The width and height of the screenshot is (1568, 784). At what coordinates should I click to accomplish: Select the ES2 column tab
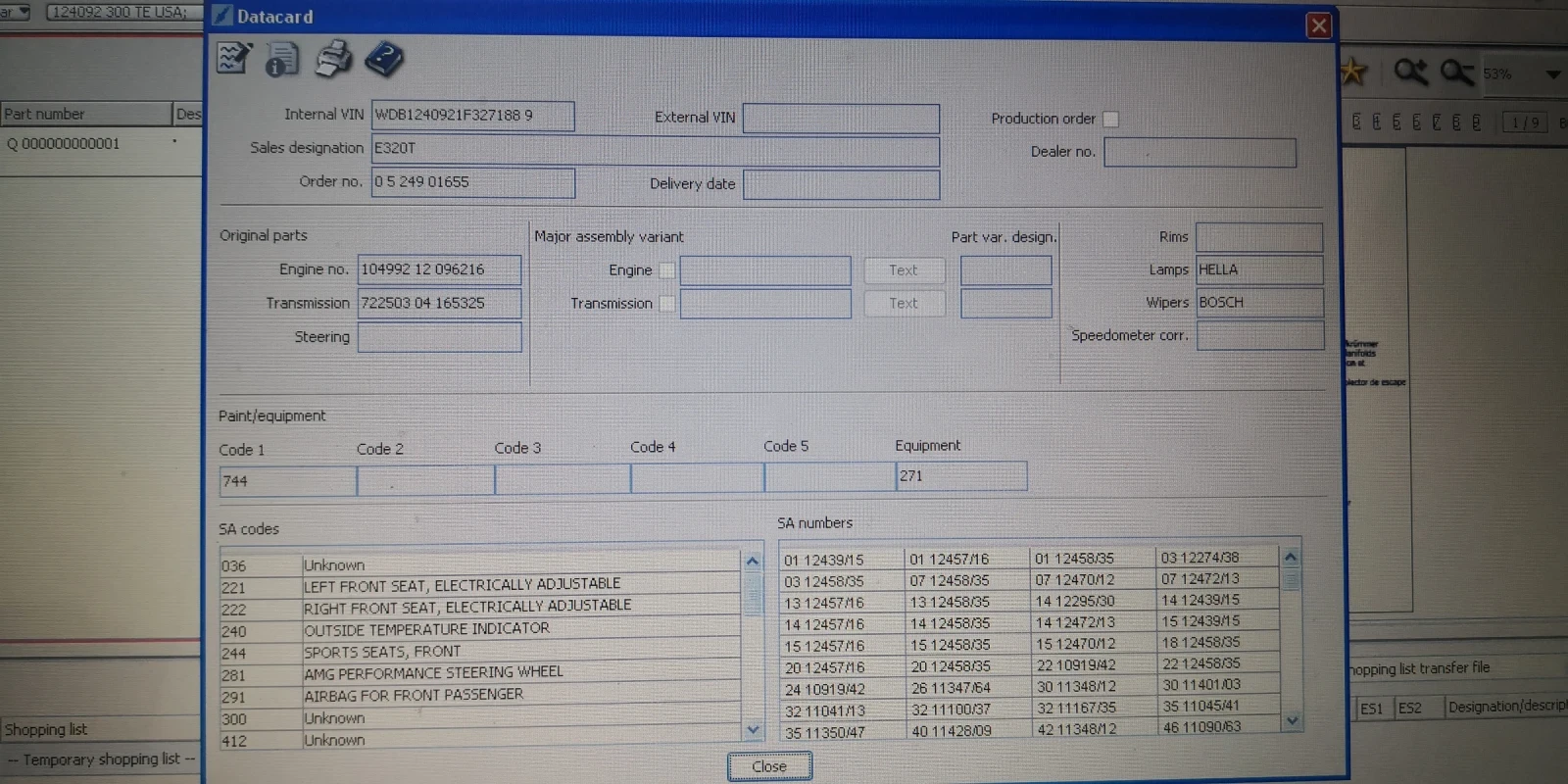pyautogui.click(x=1410, y=708)
